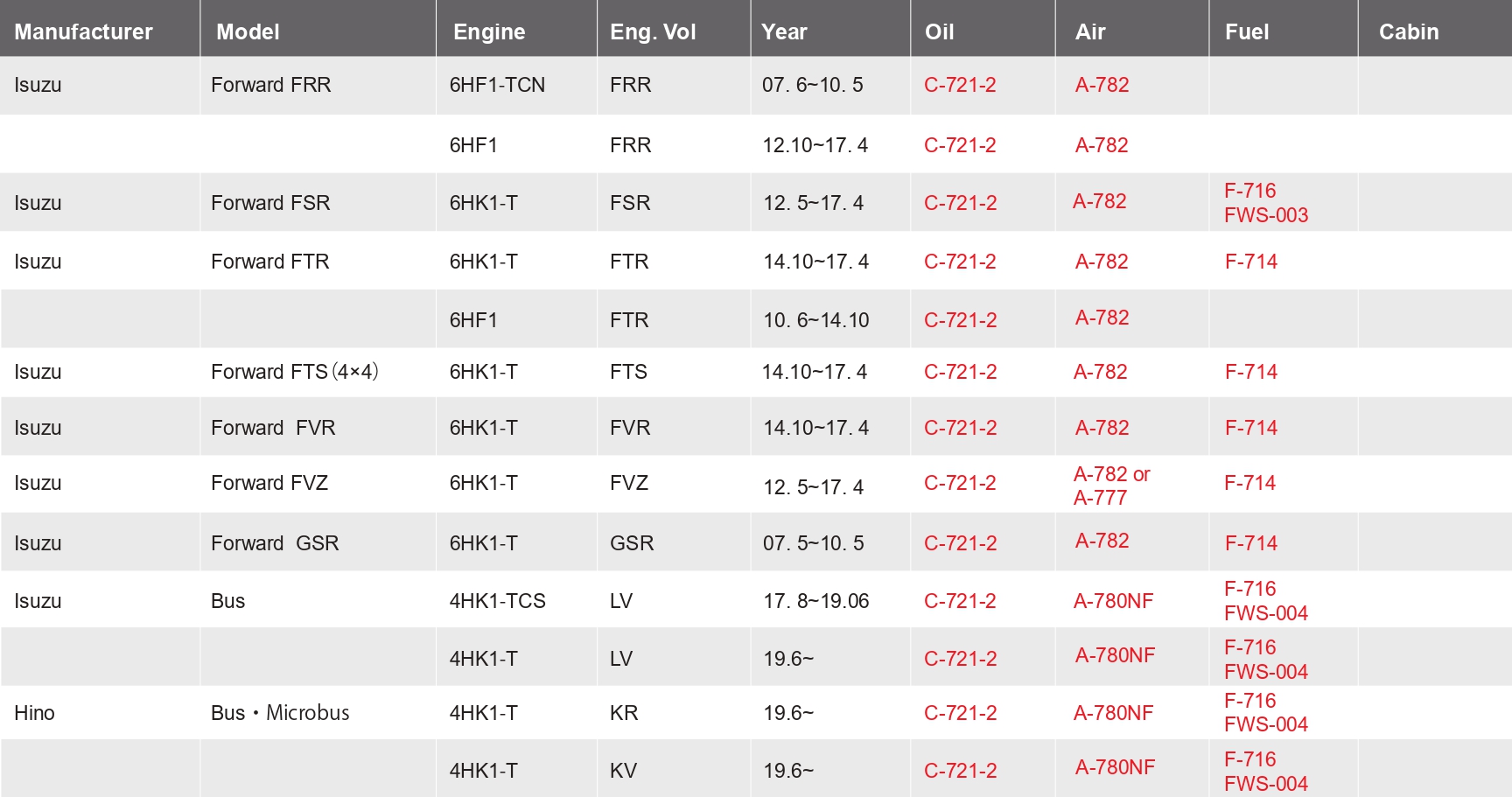Click the Eng. Vol column header
Viewport: 1512px width, 797px height.
tap(653, 32)
